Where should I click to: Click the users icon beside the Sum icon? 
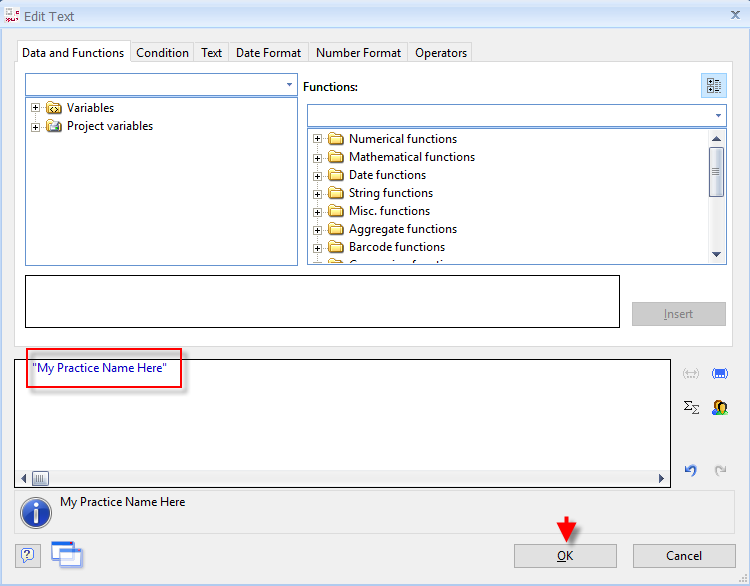[719, 407]
